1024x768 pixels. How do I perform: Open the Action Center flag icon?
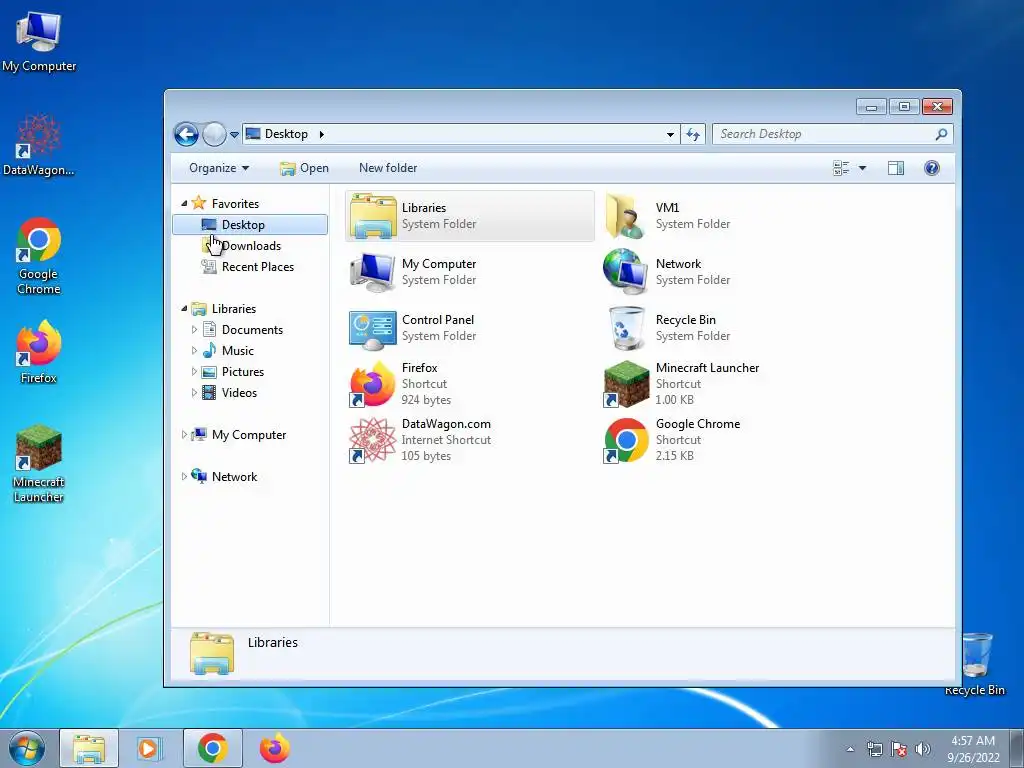pyautogui.click(x=899, y=749)
